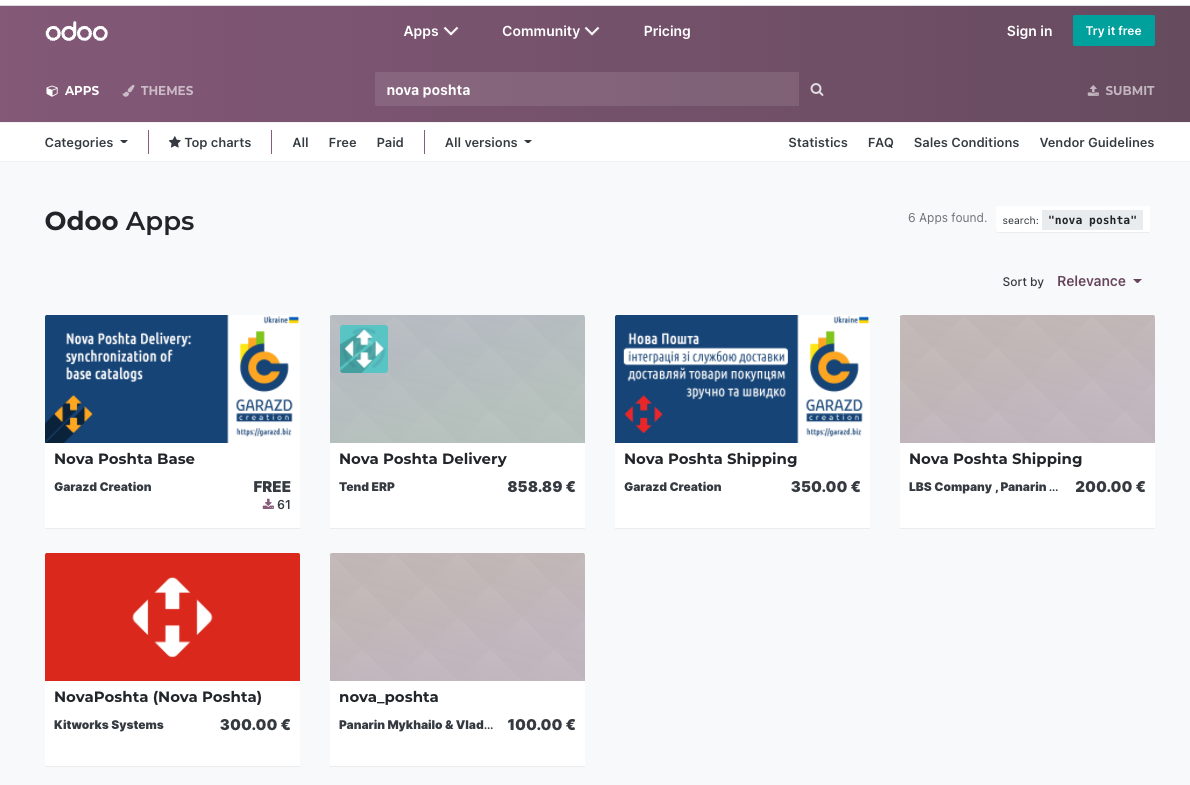Filter by Free apps
The image size is (1190, 785).
point(342,142)
